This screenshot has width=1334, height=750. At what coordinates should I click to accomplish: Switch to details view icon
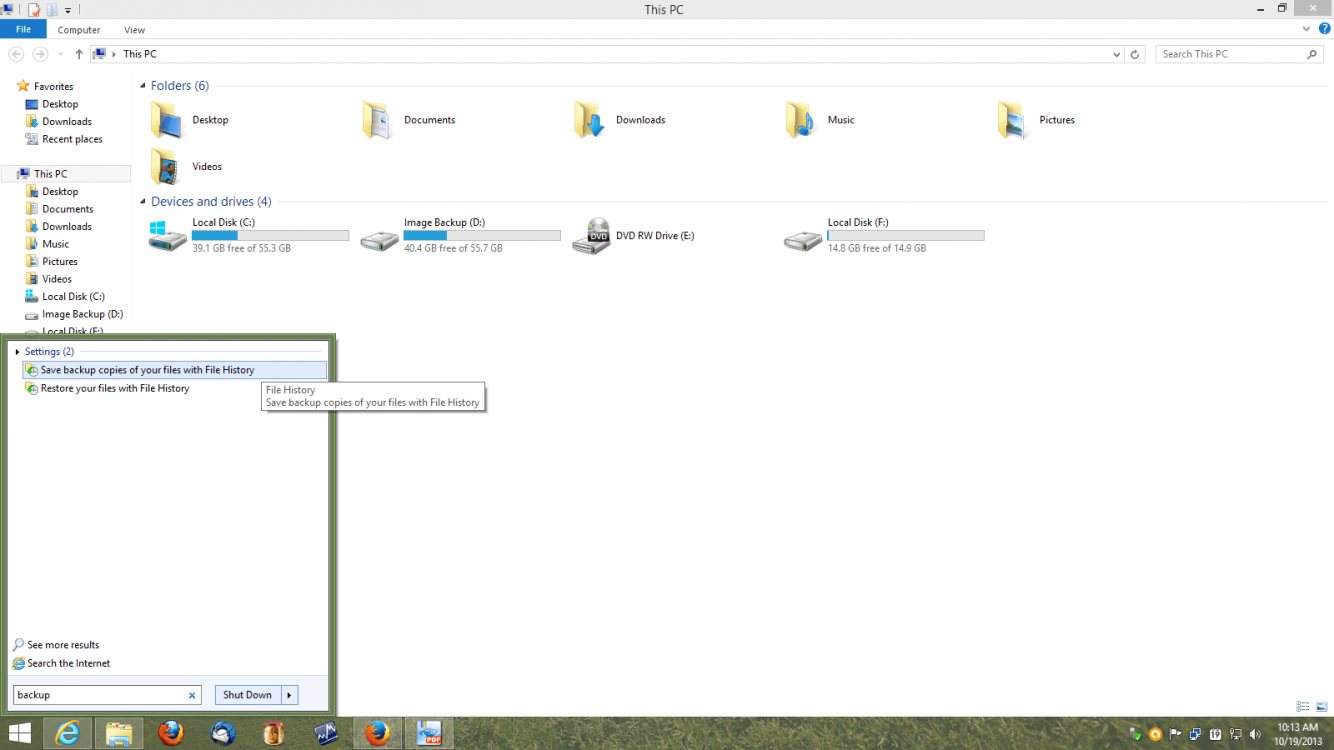[x=1303, y=707]
